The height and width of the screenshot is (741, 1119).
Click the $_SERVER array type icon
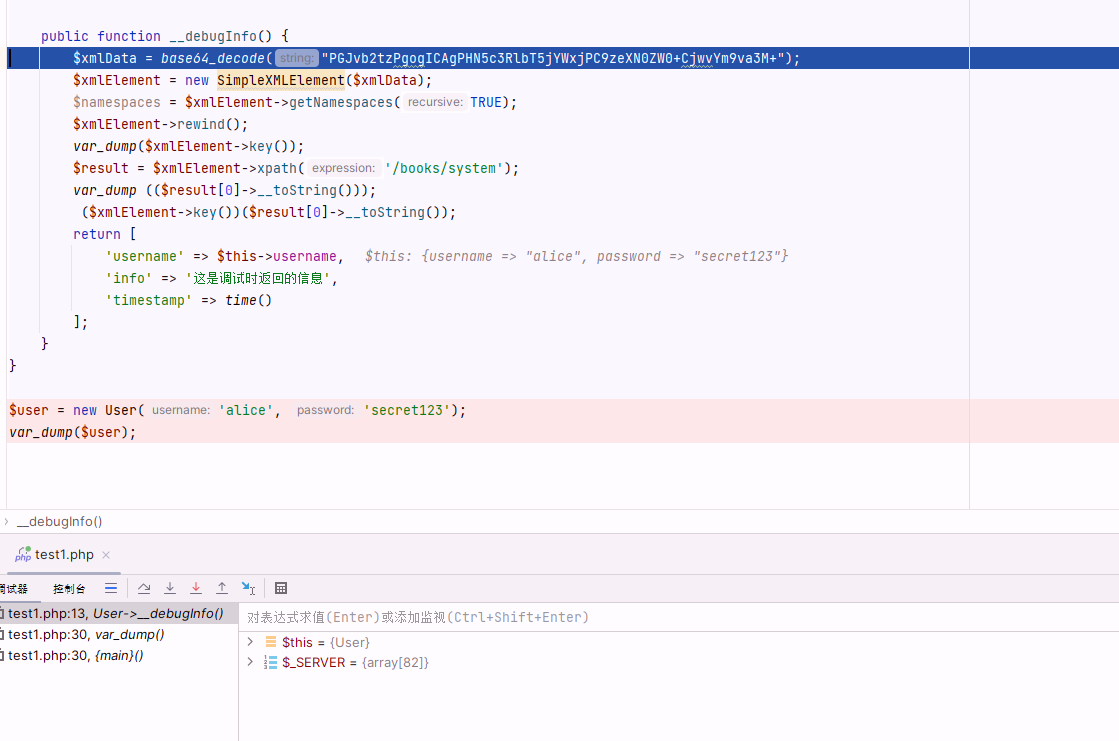[x=270, y=662]
